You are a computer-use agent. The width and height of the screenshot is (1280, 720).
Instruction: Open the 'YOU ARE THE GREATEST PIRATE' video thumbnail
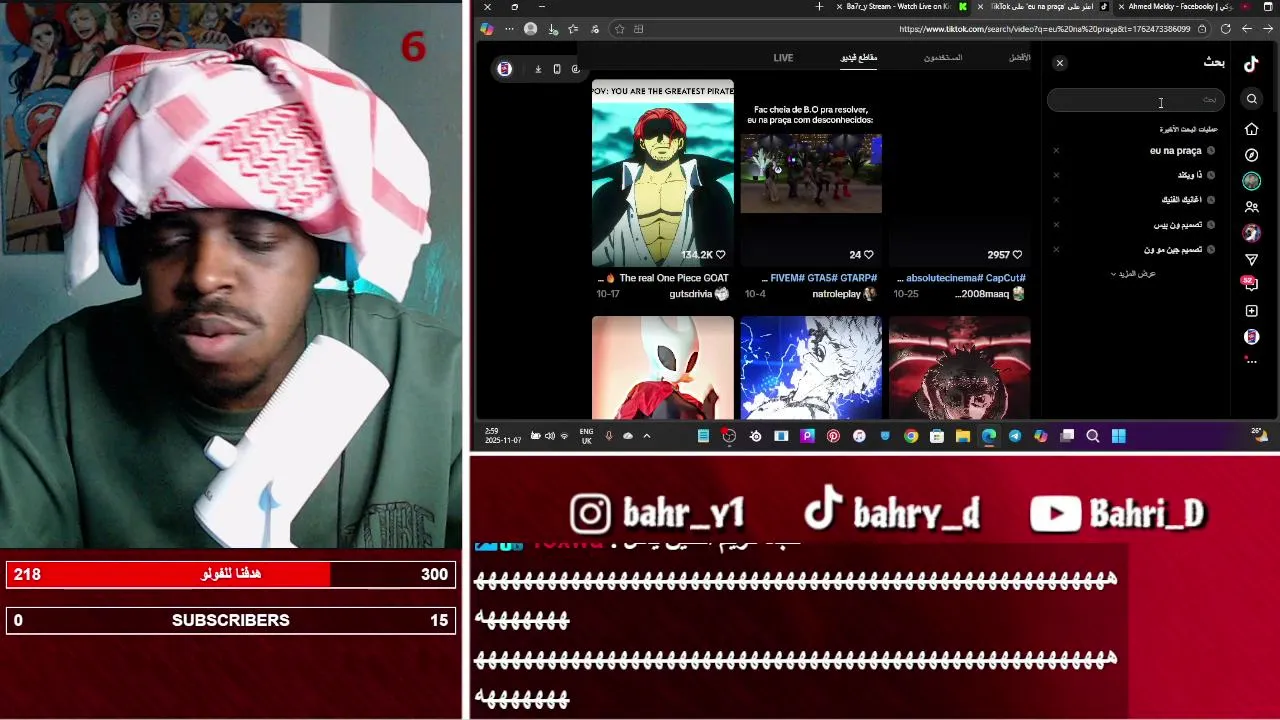pyautogui.click(x=662, y=174)
